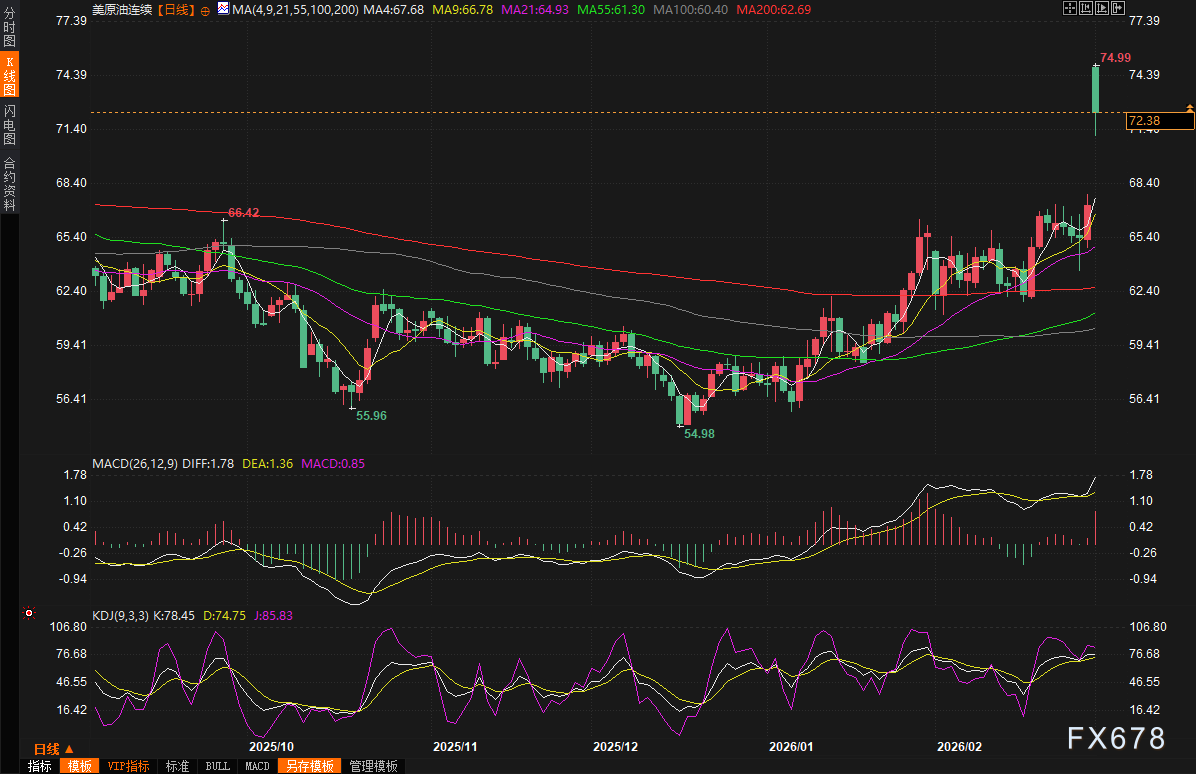
Task: Select the K线图 side tab
Action: pos(9,75)
